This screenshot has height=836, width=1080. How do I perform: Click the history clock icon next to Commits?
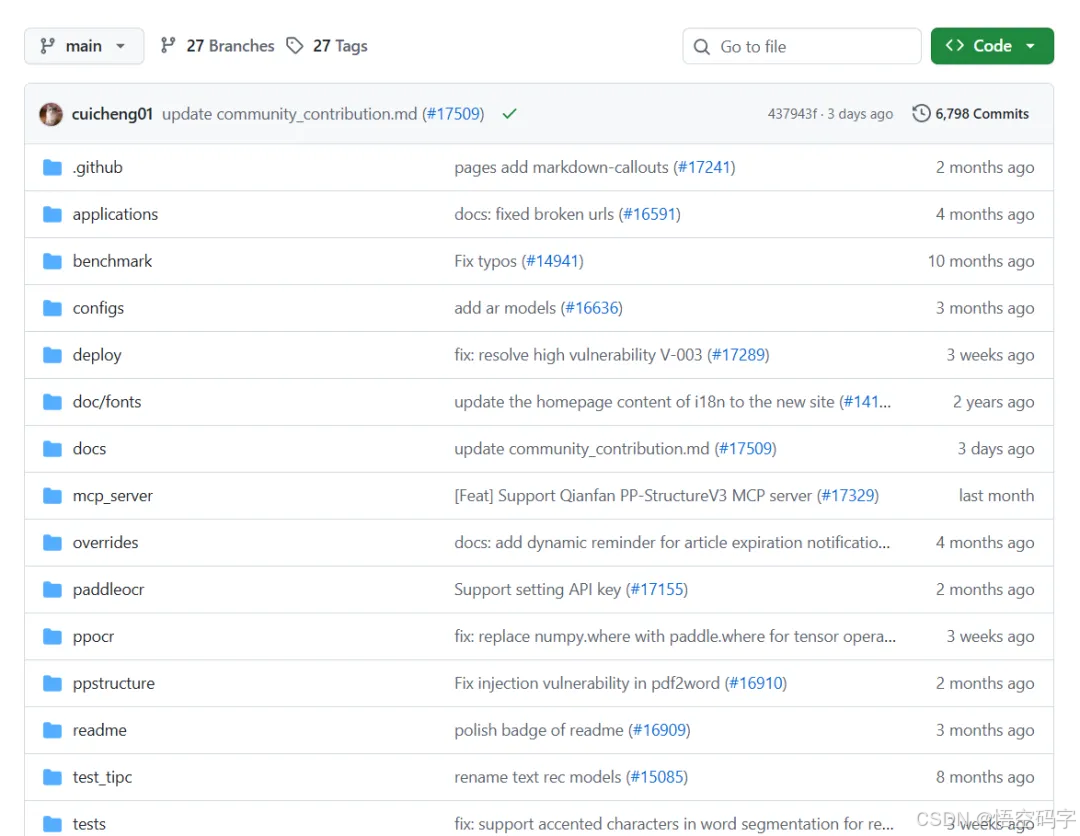coord(921,113)
